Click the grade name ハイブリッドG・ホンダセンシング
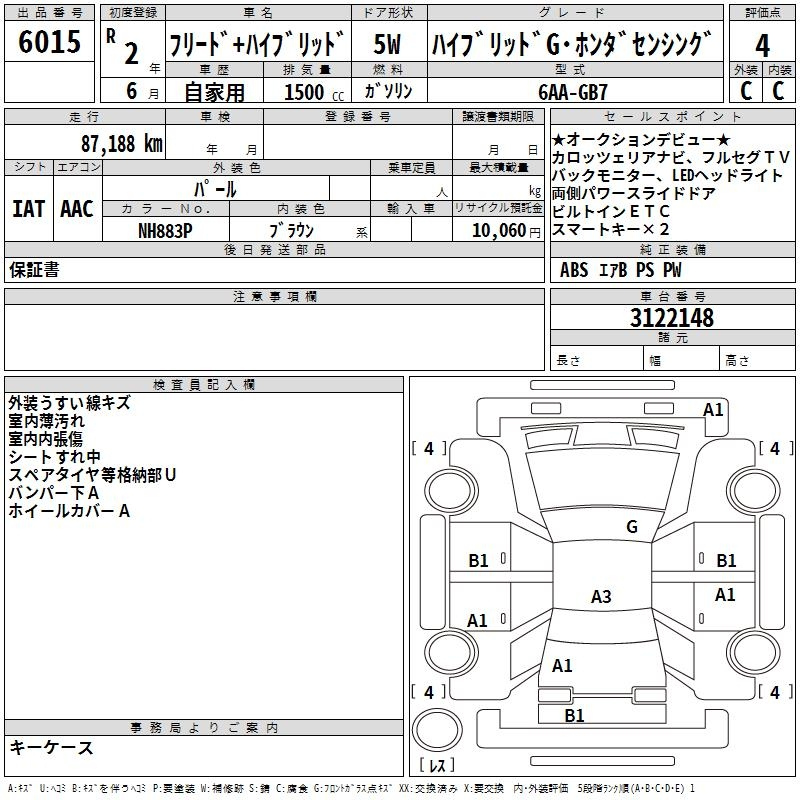This screenshot has height=800, width=800. [x=571, y=44]
